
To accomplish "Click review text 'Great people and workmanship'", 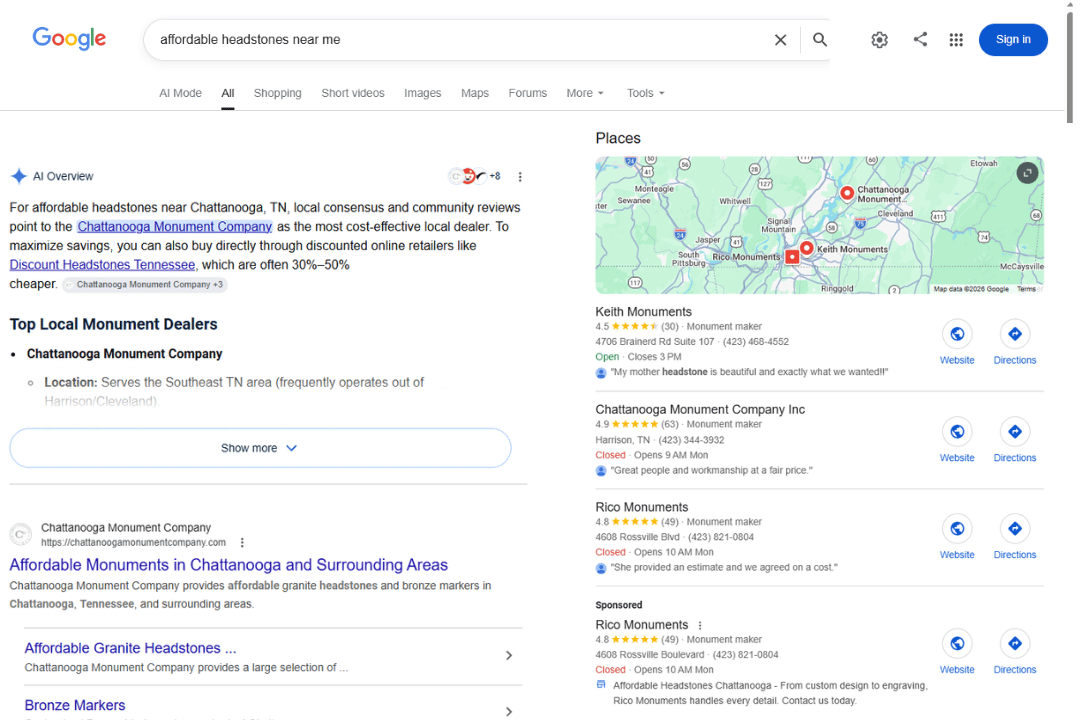I will tap(712, 471).
